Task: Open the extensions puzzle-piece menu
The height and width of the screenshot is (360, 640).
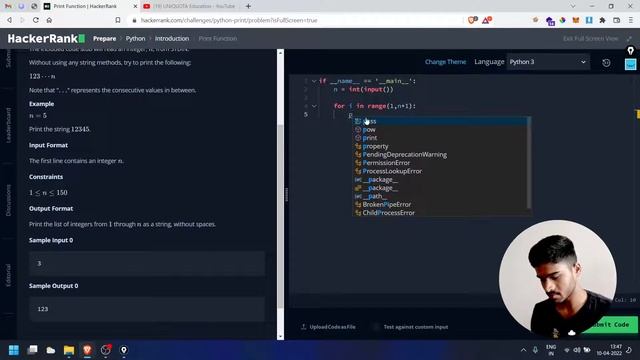Action: pos(602,20)
